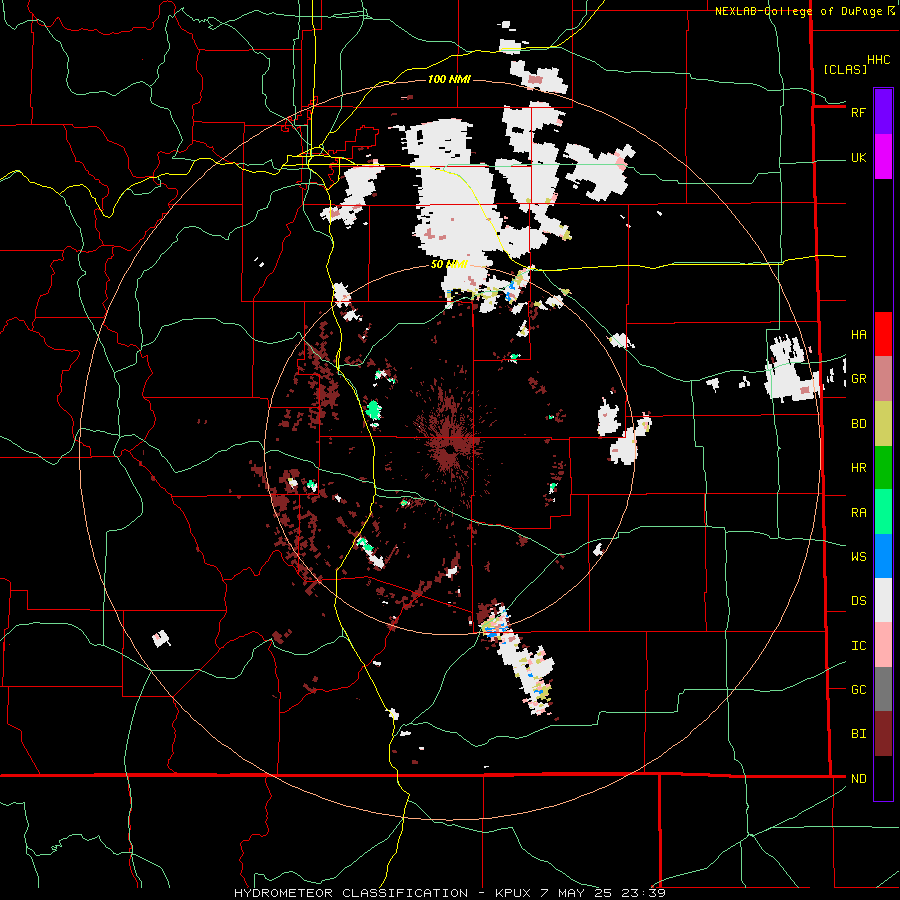900x900 pixels.
Task: Click the BD legend label
Action: coord(858,424)
